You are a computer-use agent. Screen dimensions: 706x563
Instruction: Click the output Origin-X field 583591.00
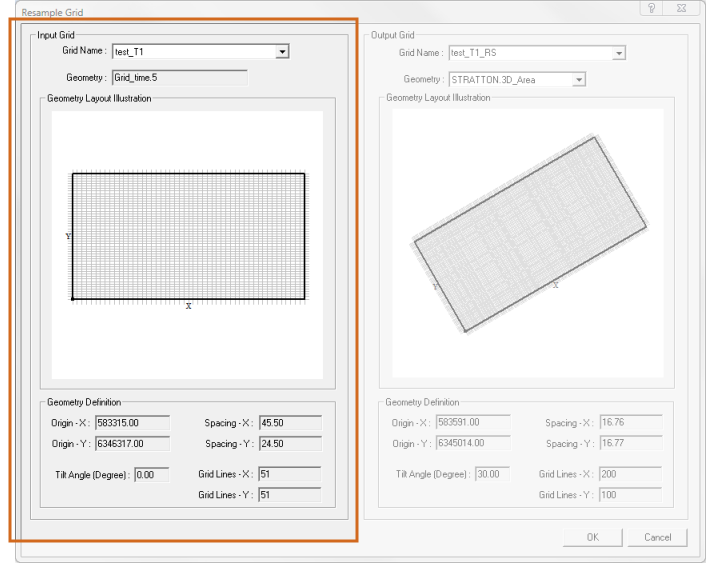(473, 422)
